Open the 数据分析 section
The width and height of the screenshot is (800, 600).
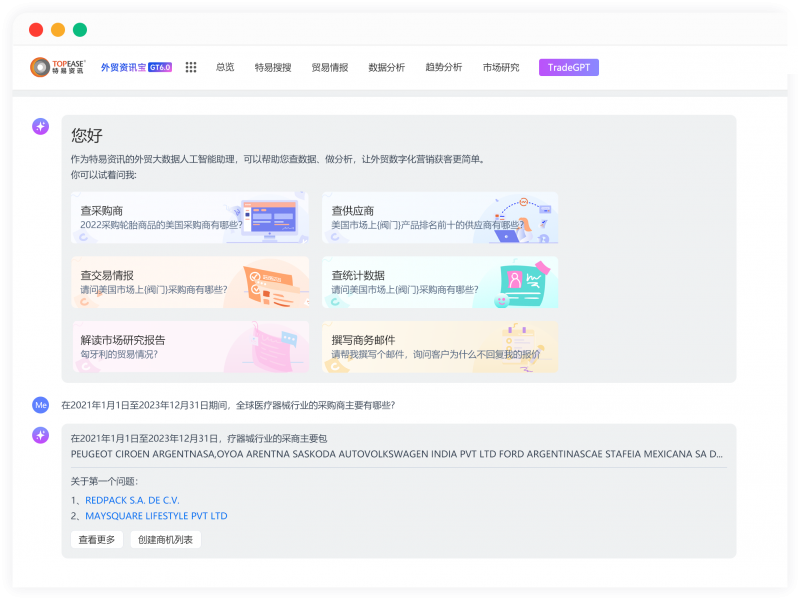(387, 67)
